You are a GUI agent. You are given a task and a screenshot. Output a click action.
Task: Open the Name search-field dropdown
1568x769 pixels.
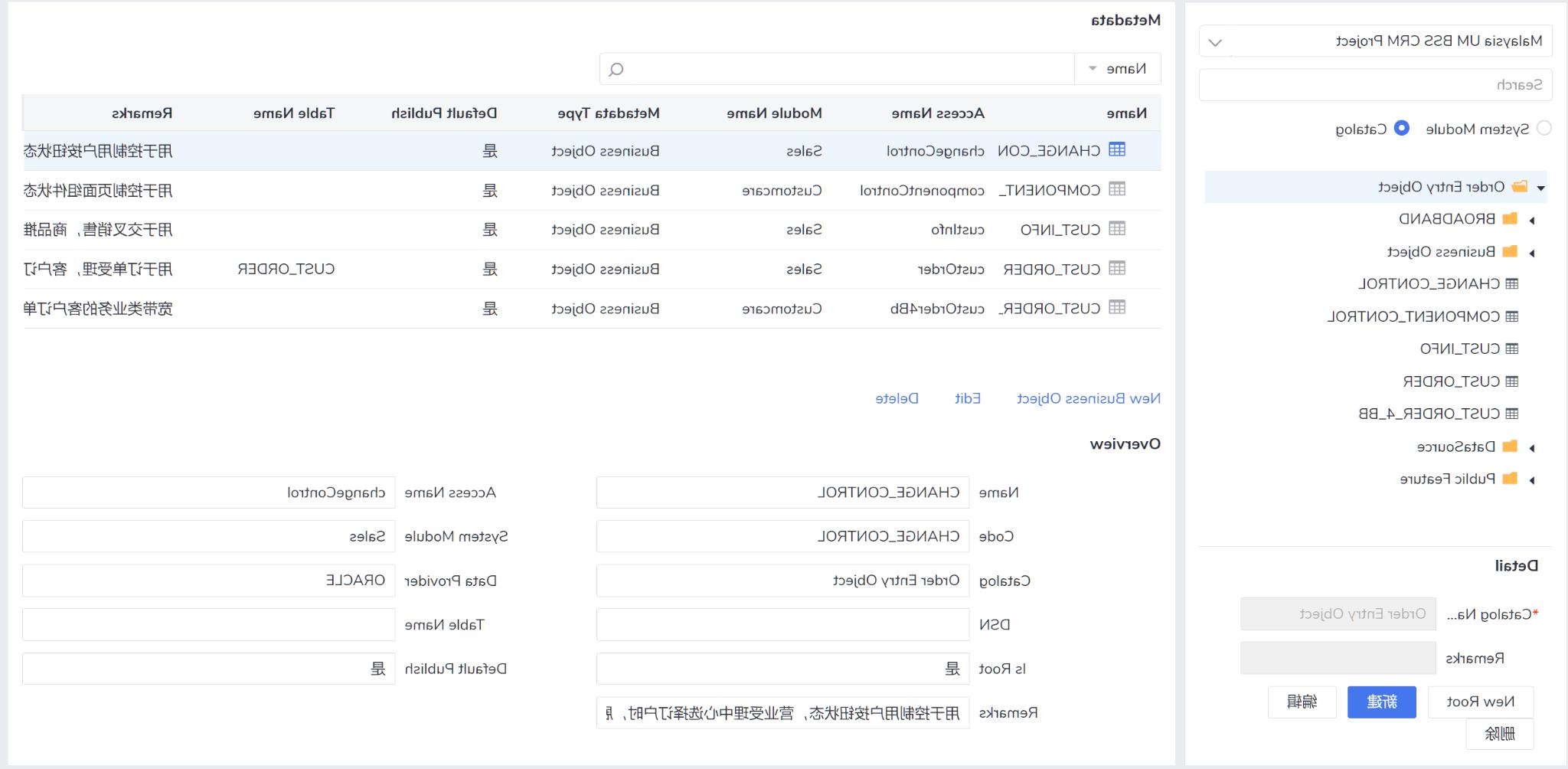click(x=1118, y=69)
